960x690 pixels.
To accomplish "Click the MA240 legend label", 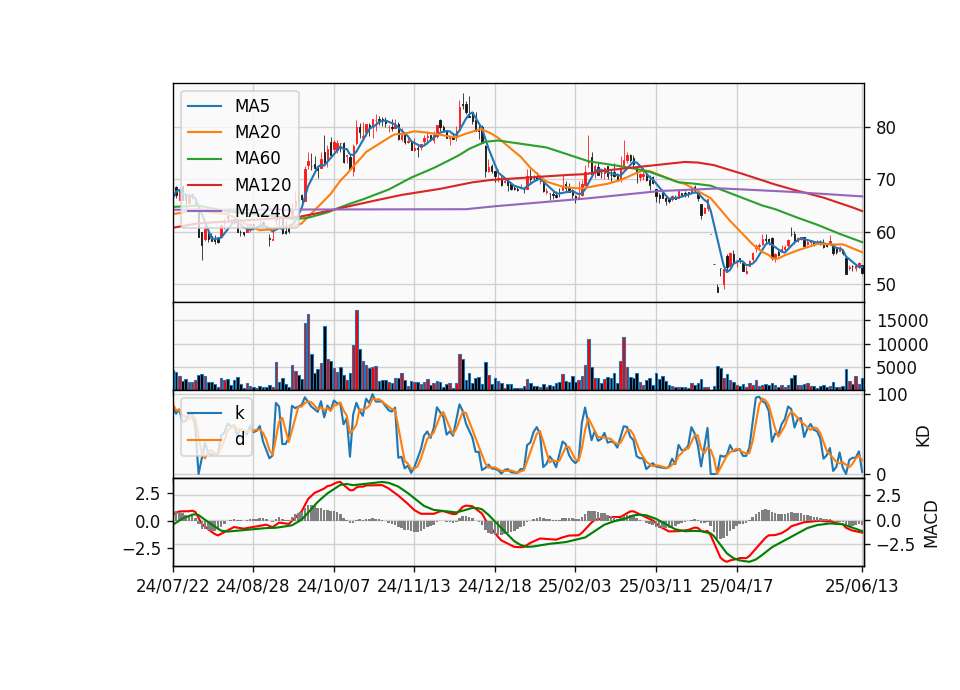I will click(x=263, y=211).
